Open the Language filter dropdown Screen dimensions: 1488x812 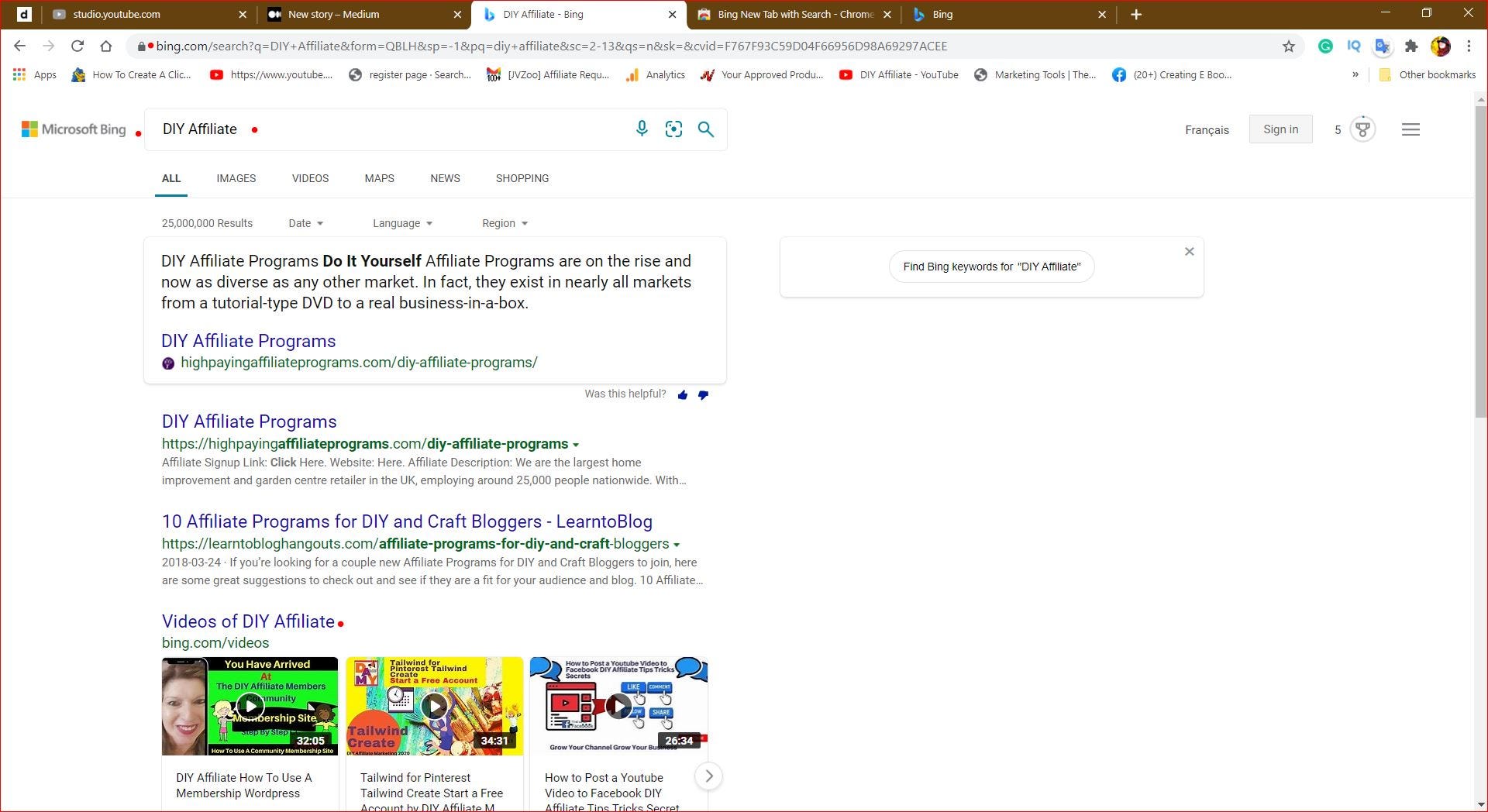403,223
